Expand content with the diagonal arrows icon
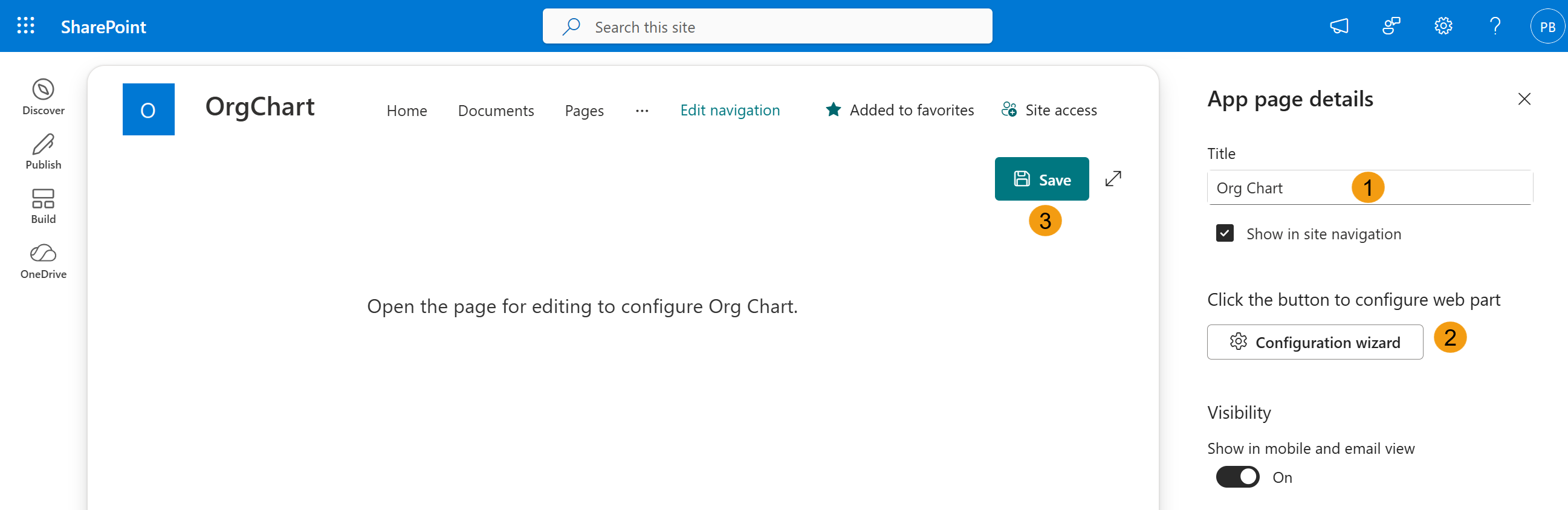Viewport: 1568px width, 510px height. point(1113,179)
